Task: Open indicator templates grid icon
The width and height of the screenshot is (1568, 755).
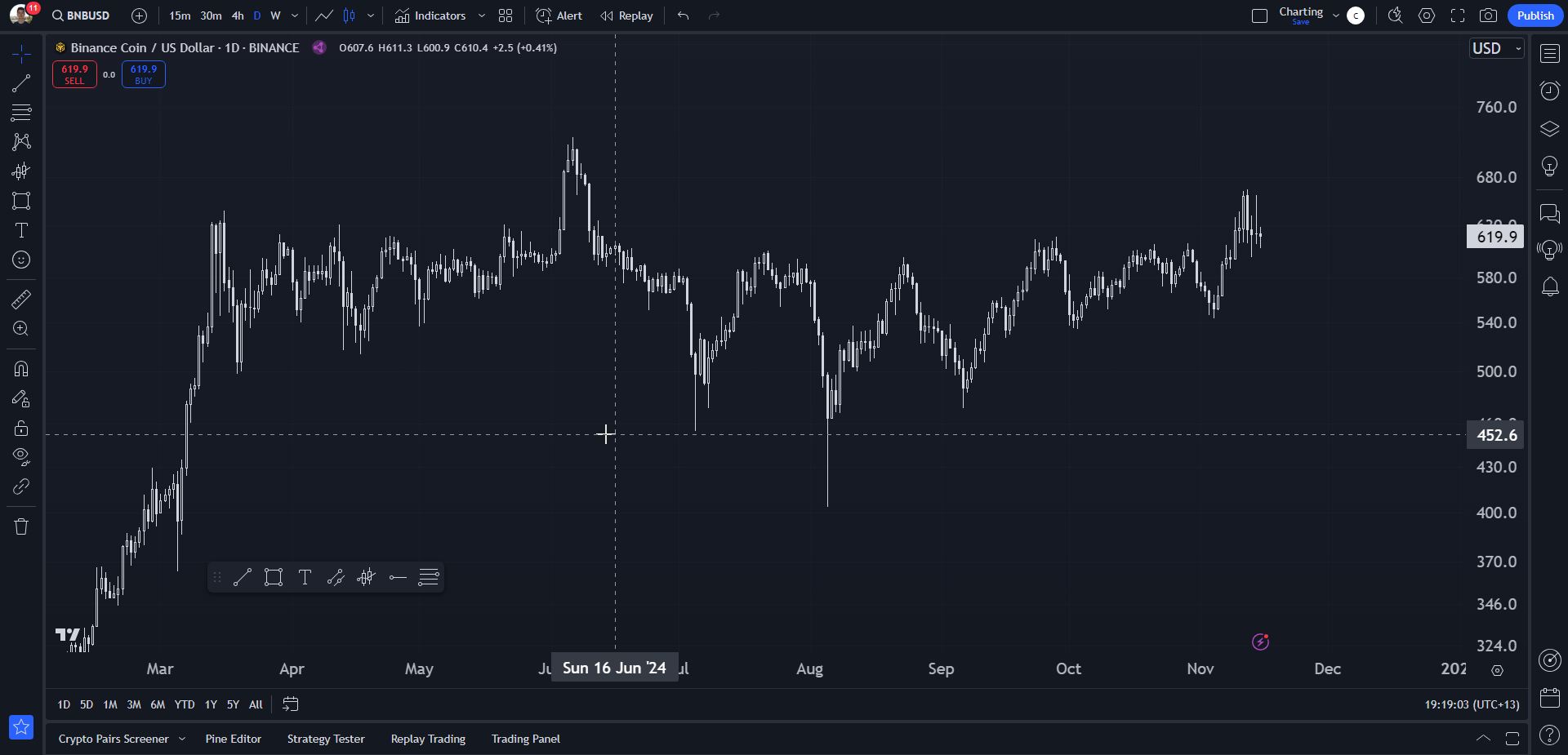Action: pos(506,16)
